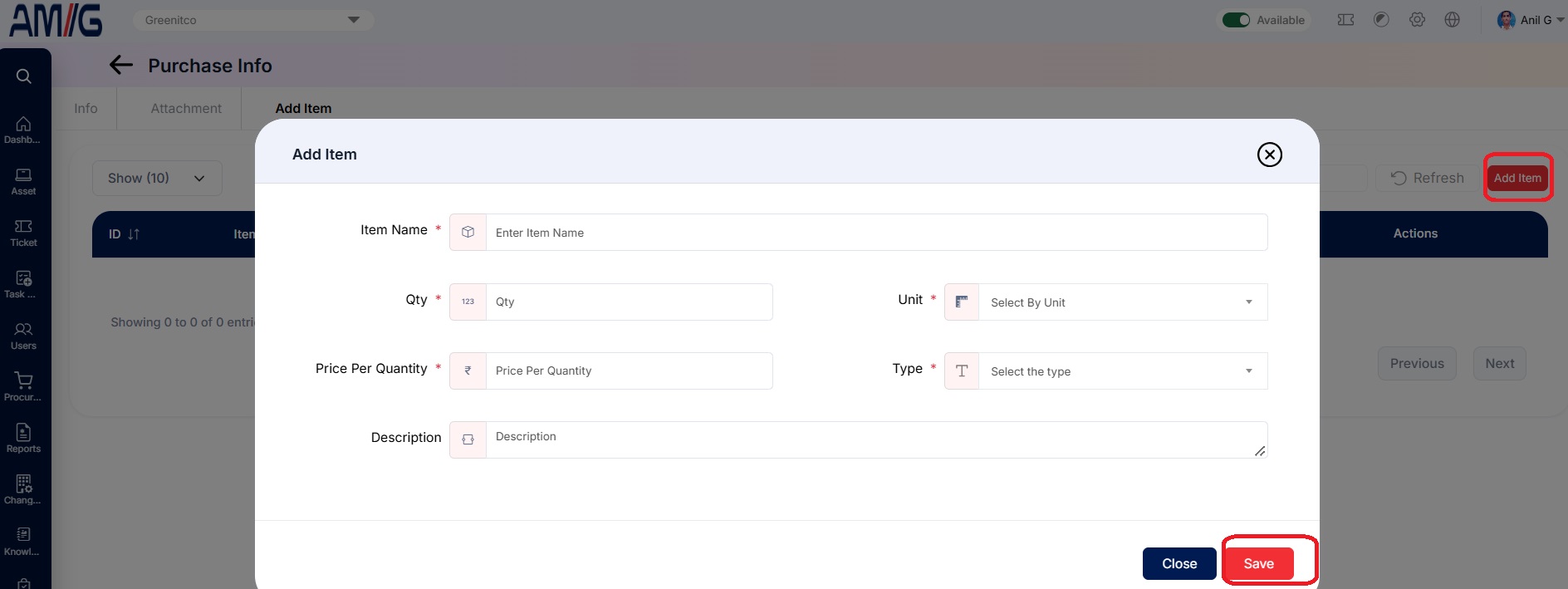Viewport: 1568px width, 589px height.
Task: Click the rupee icon beside Price Per Quantity
Action: tap(468, 371)
